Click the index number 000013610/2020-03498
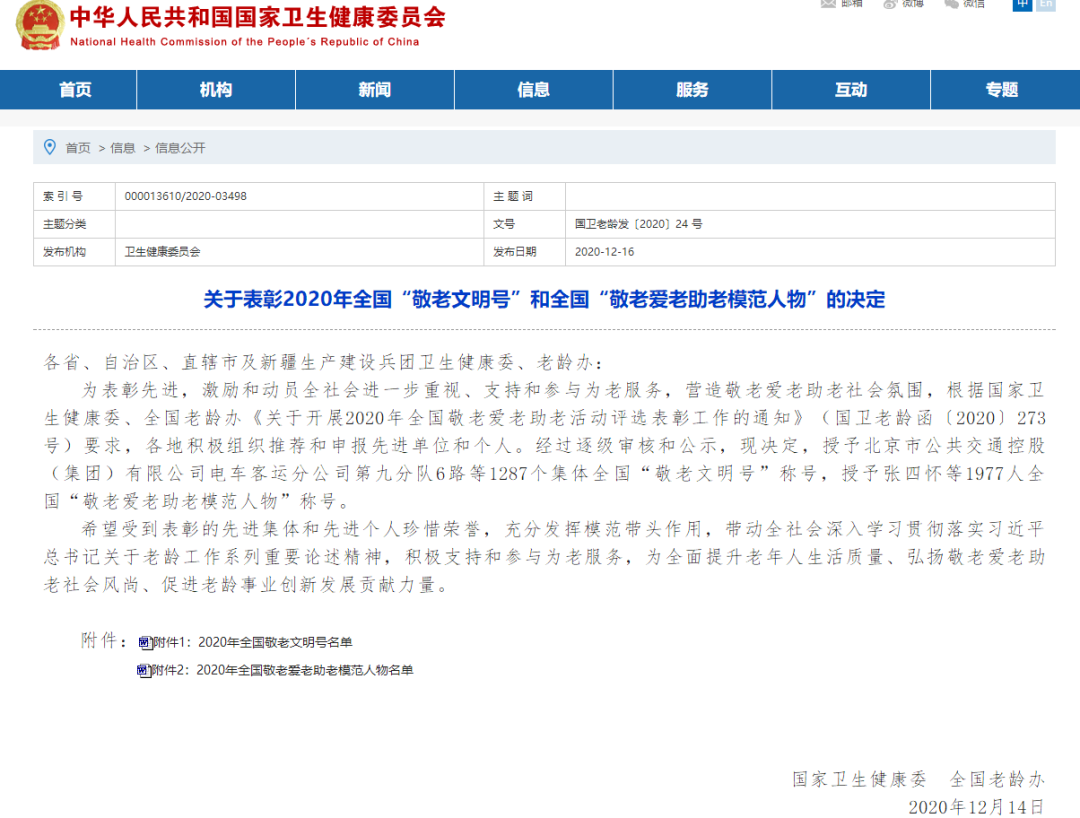This screenshot has width=1080, height=818. (x=185, y=196)
